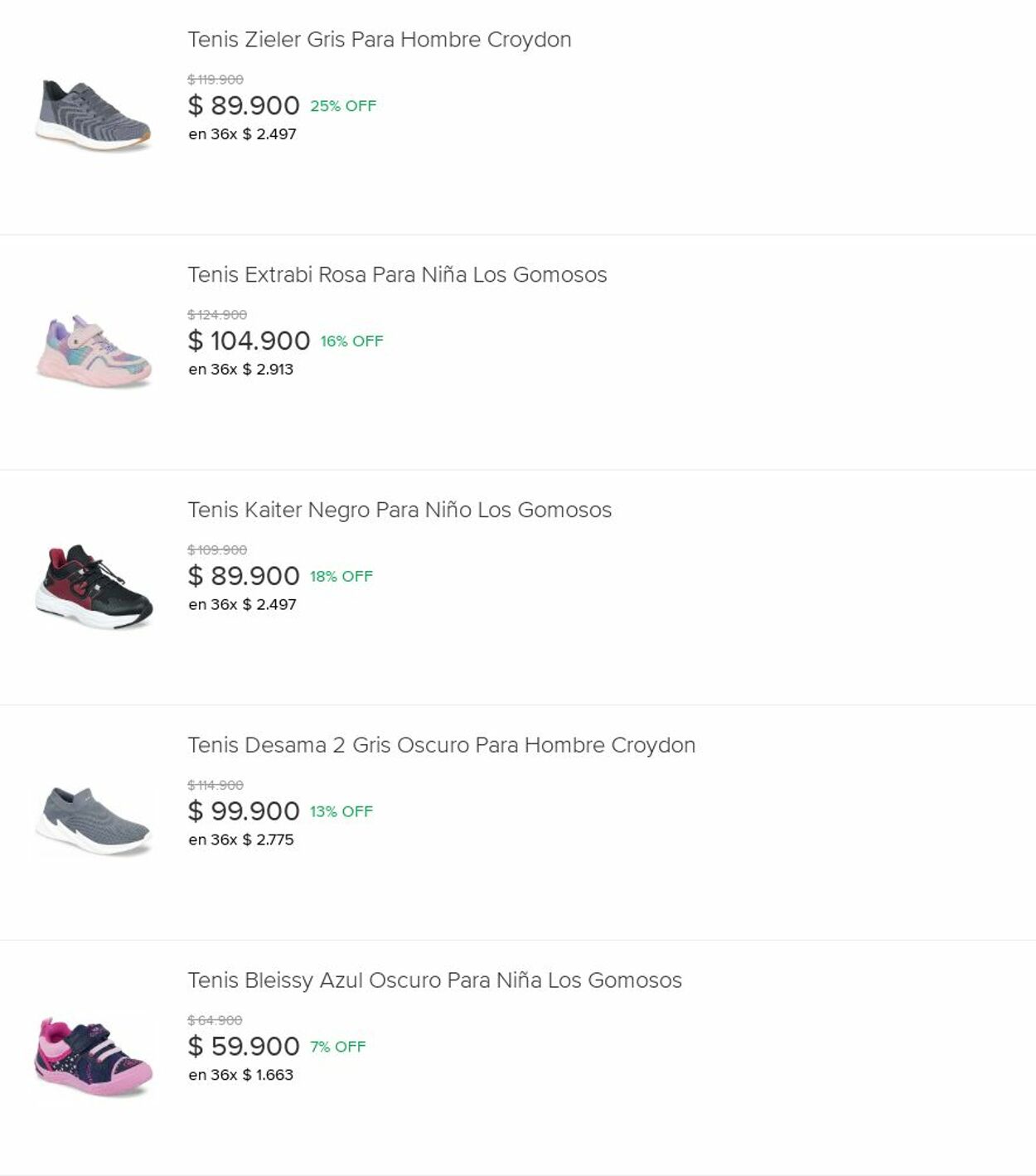
Task: Click the 13% OFF discount label
Action: click(x=341, y=811)
